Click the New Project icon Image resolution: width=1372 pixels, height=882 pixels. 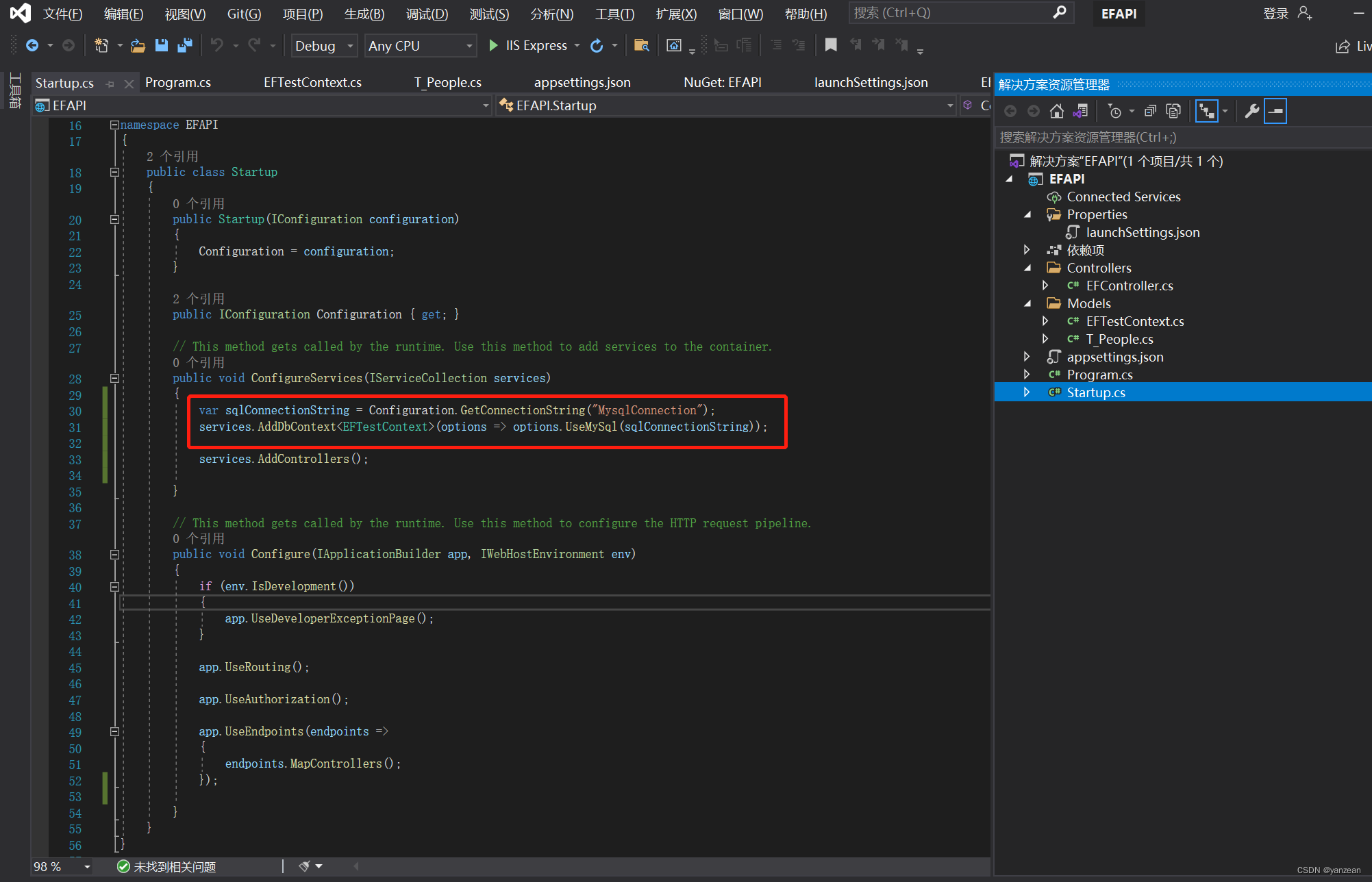click(x=101, y=46)
